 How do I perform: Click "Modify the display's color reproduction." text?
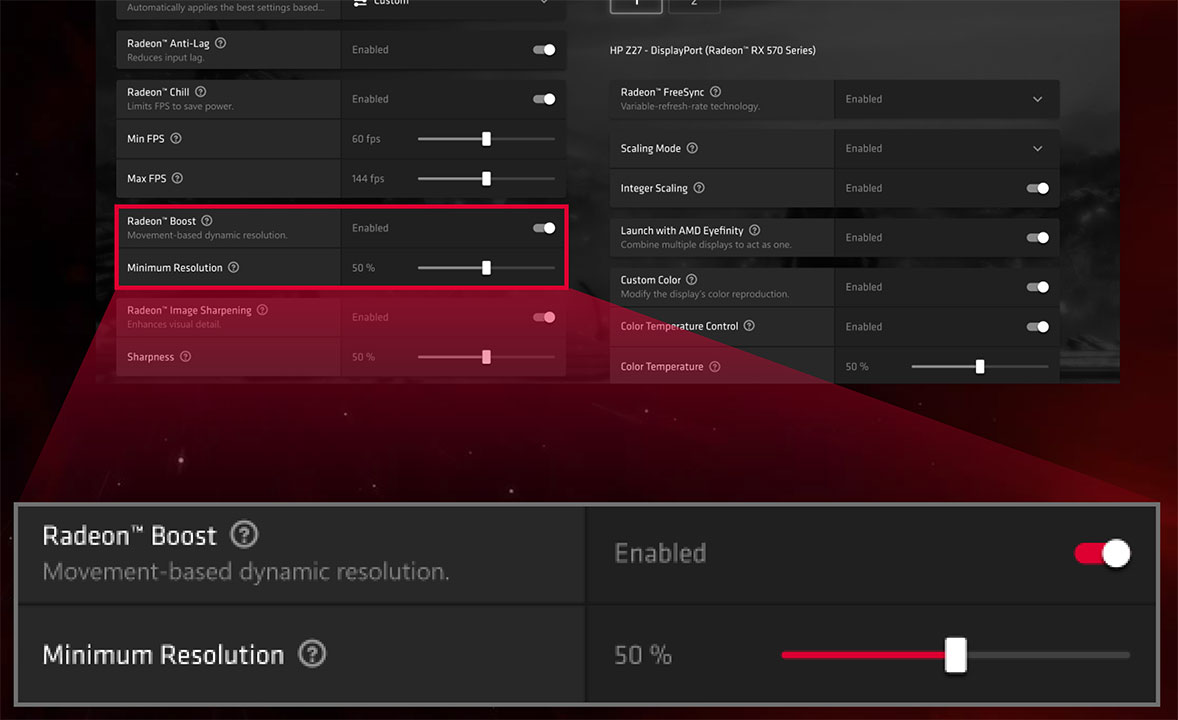705,295
